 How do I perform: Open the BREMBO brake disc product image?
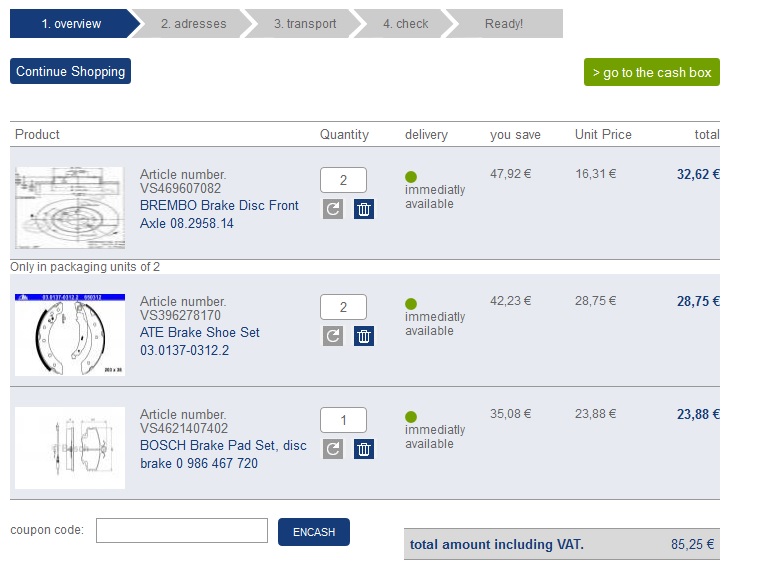tap(70, 208)
